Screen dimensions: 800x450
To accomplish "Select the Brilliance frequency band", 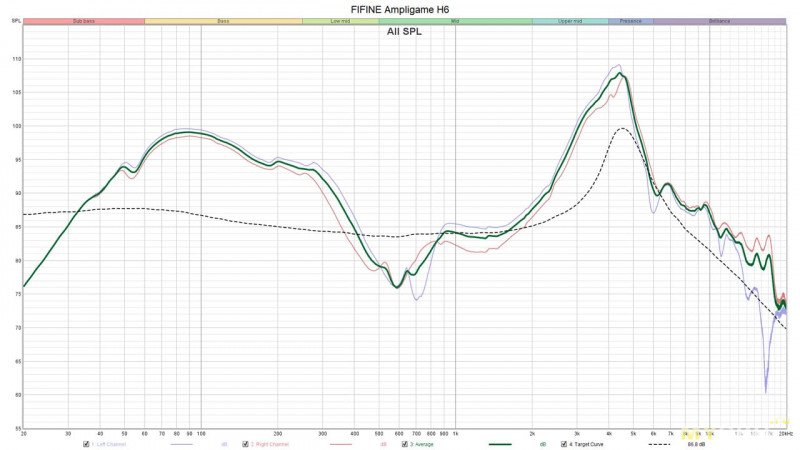I will tap(720, 20).
